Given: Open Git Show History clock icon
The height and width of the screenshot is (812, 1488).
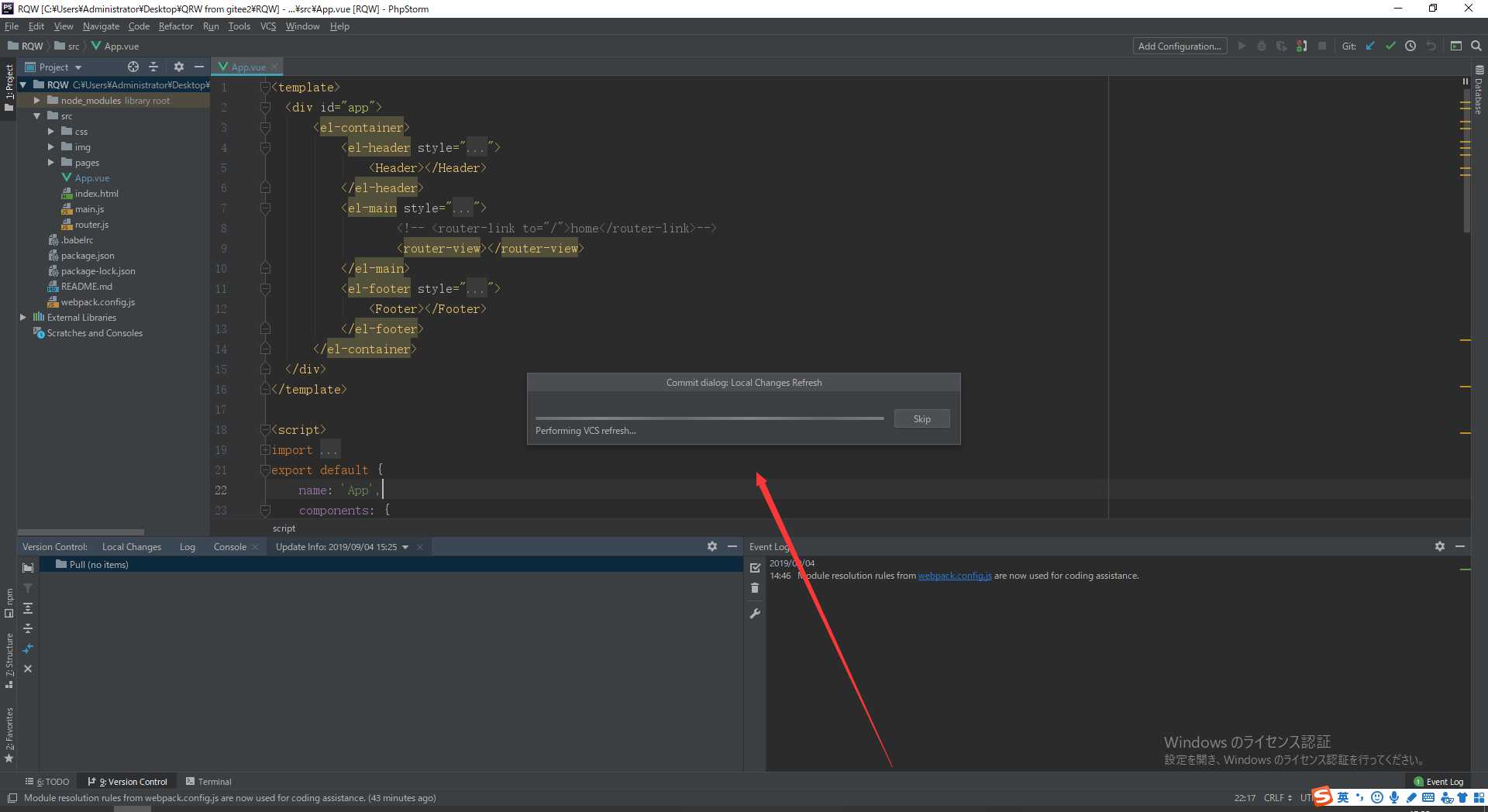Looking at the screenshot, I should [1410, 46].
